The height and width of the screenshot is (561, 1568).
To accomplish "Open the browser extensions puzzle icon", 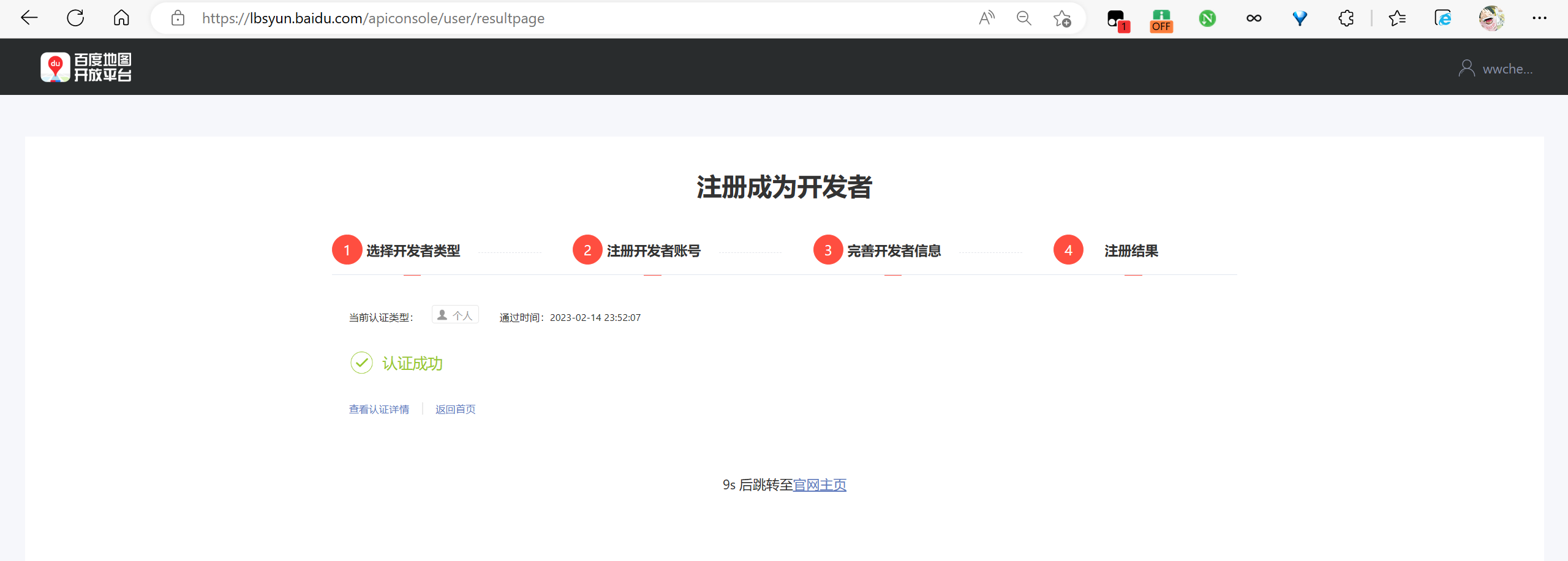I will (x=1346, y=18).
